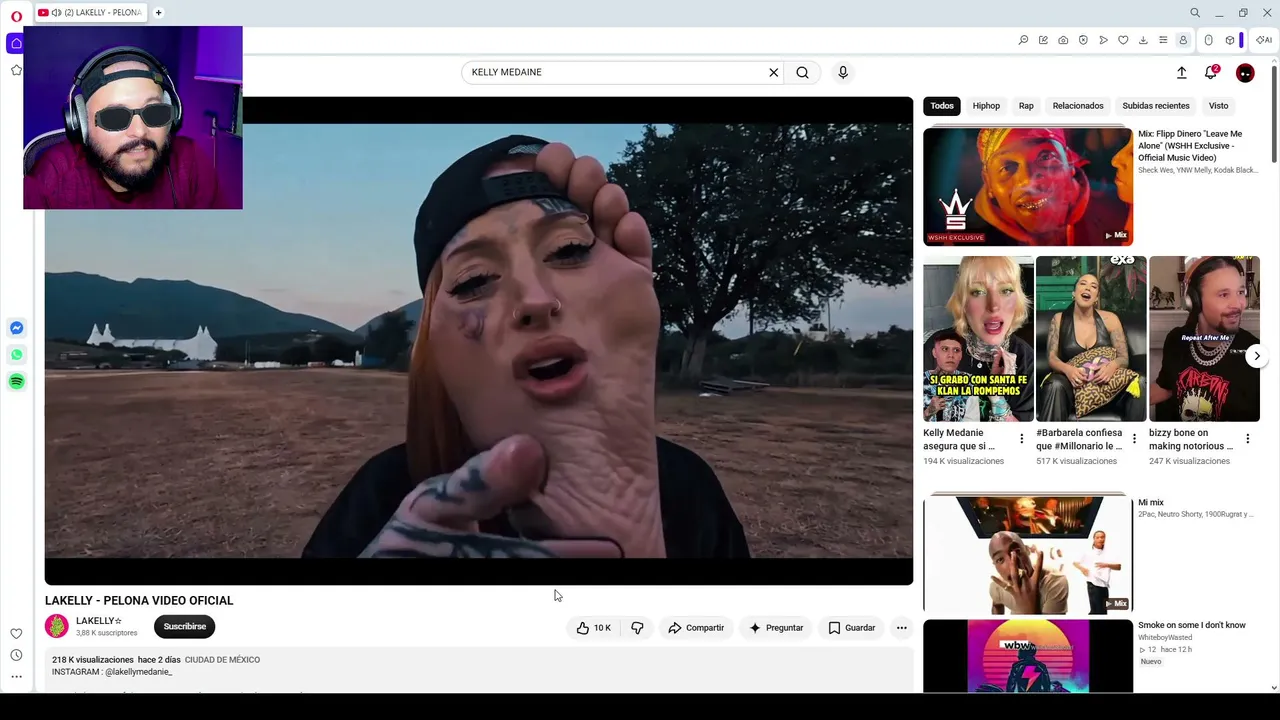Image resolution: width=1280 pixels, height=720 pixels.
Task: Subscribe to LAKELLY channel via Suscribirse
Action: (x=185, y=626)
